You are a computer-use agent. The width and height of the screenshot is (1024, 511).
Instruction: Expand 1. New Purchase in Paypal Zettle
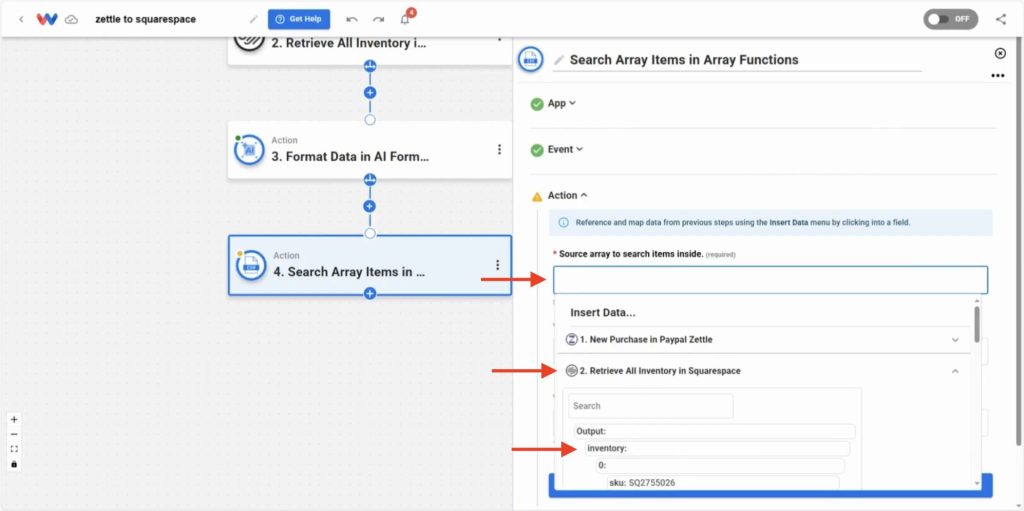[763, 340]
